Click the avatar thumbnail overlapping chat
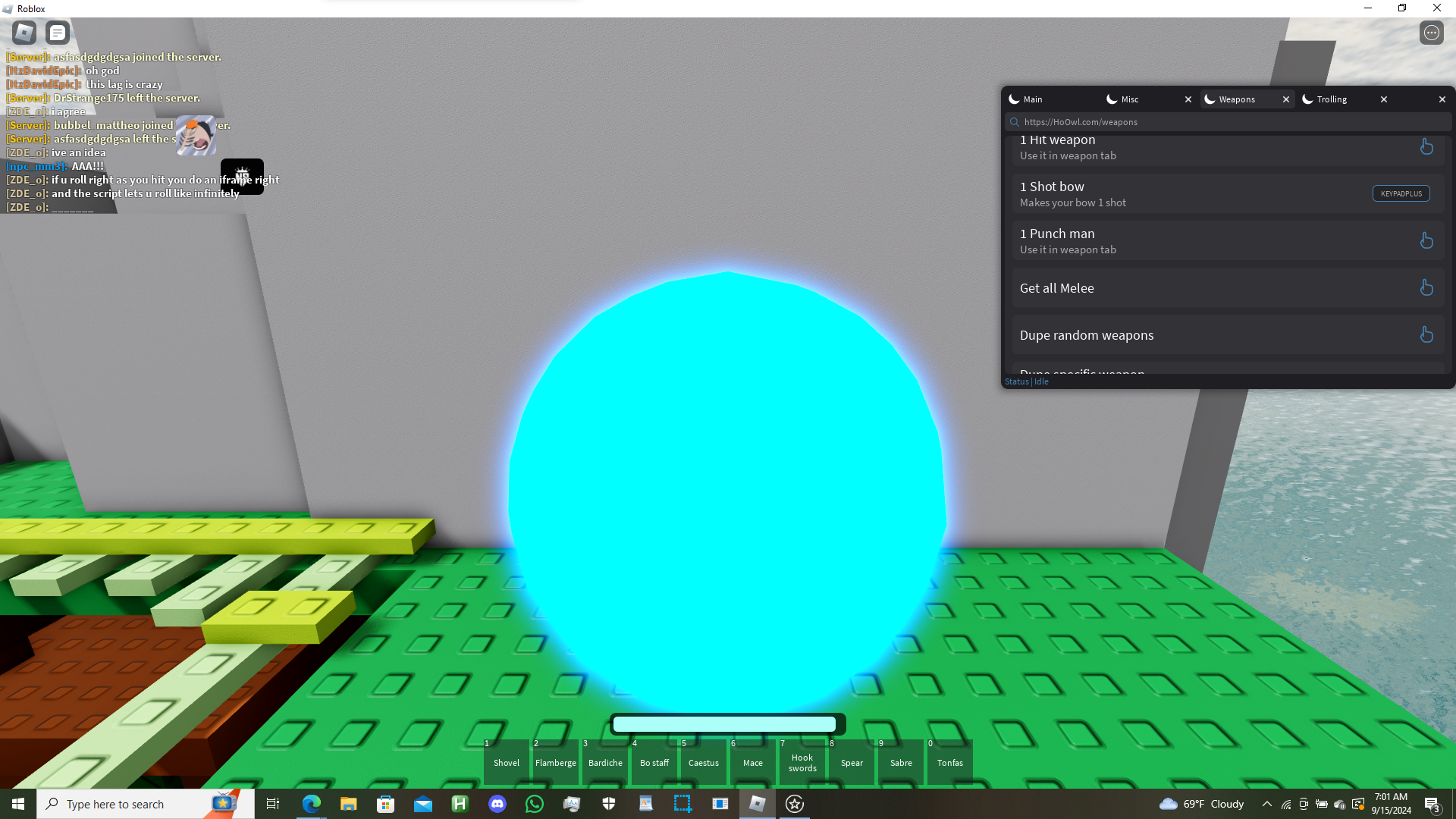Image resolution: width=1456 pixels, height=819 pixels. [x=196, y=136]
